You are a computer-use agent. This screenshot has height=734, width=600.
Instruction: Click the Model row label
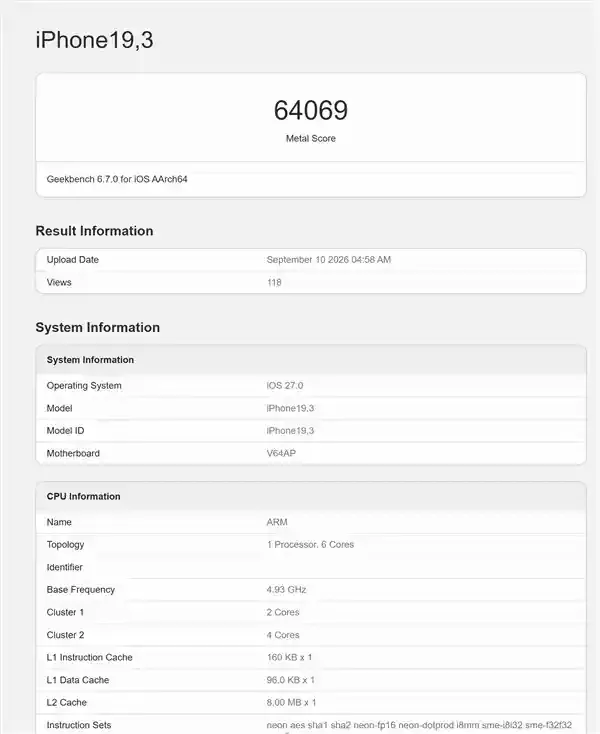tap(59, 408)
